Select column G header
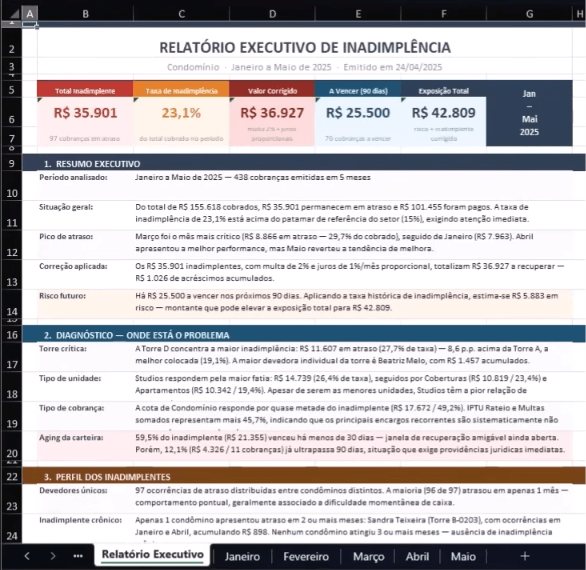This screenshot has height=570, width=586. coord(530,14)
